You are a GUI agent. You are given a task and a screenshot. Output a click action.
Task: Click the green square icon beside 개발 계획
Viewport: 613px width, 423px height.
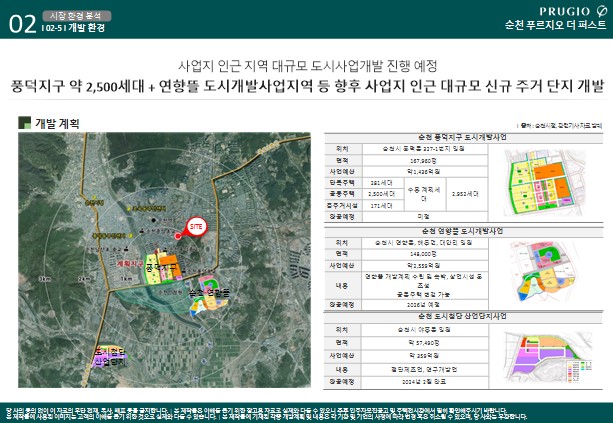(25, 123)
